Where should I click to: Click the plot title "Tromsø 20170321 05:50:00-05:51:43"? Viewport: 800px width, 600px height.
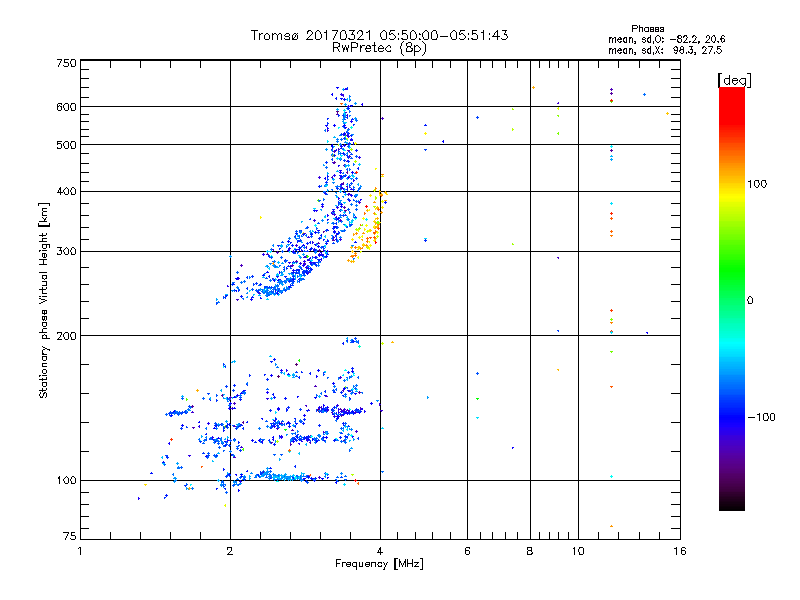click(x=379, y=35)
